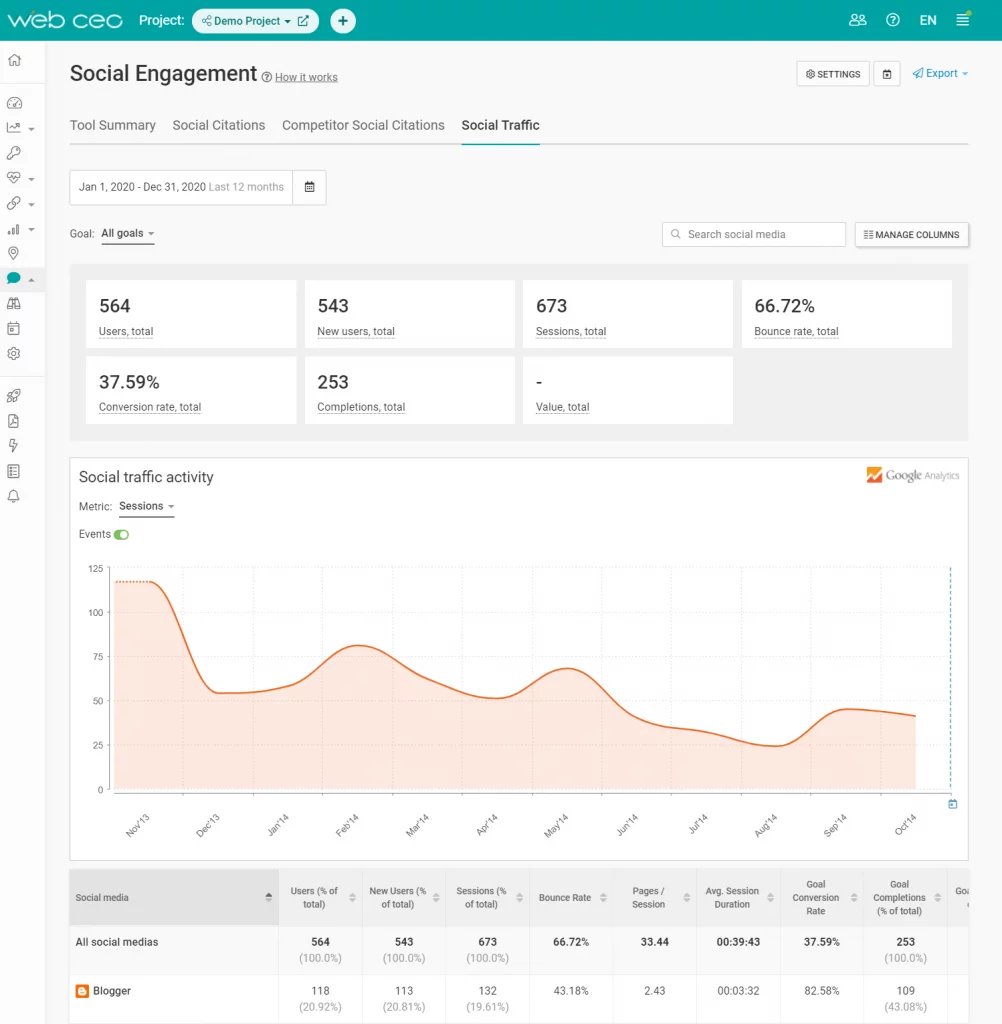Expand the Export dropdown
This screenshot has width=1002, height=1024.
point(940,74)
